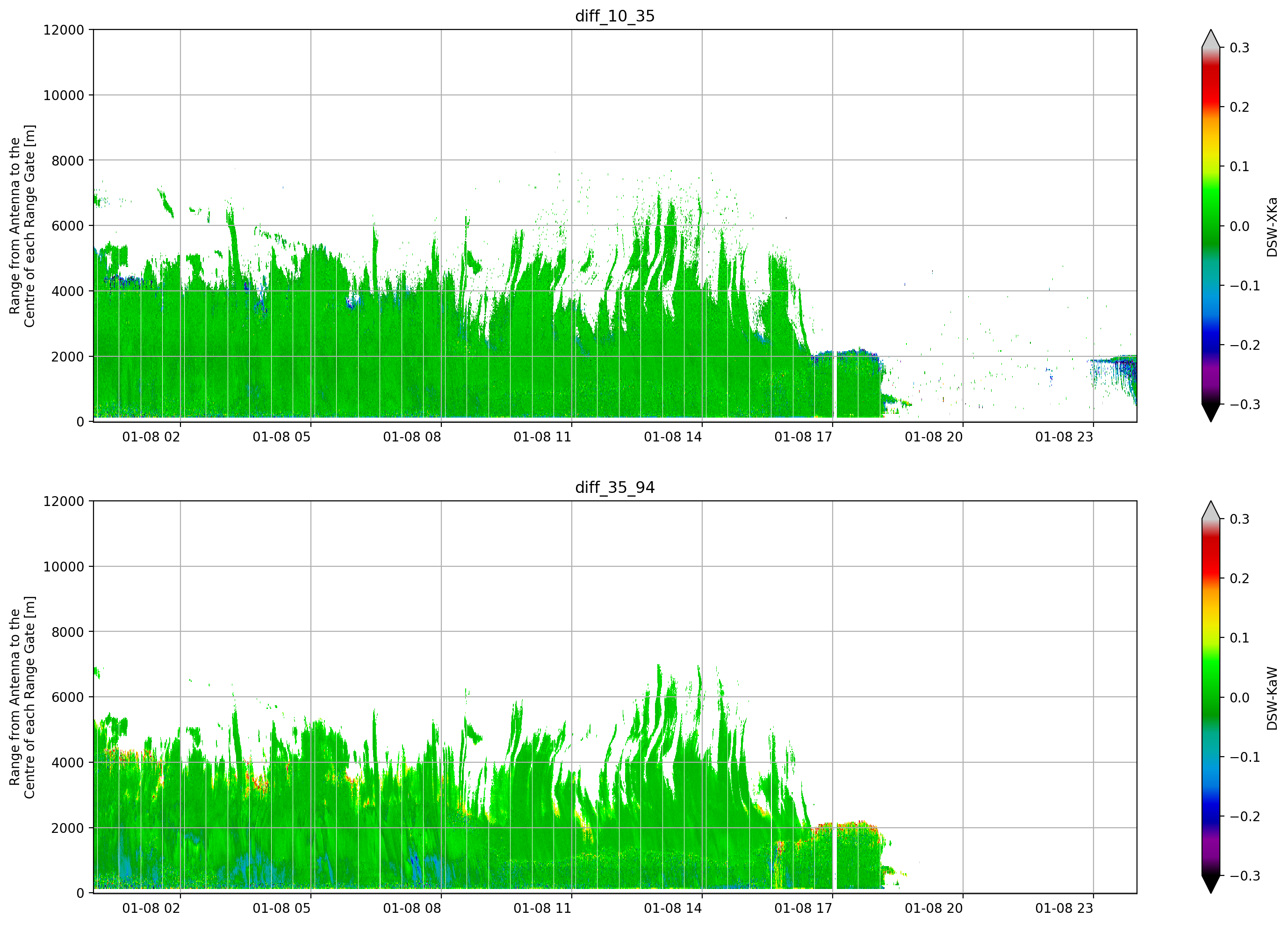Click black lower arrow of DSW-KaW colorbar
The image size is (1288, 925).
(x=1211, y=884)
